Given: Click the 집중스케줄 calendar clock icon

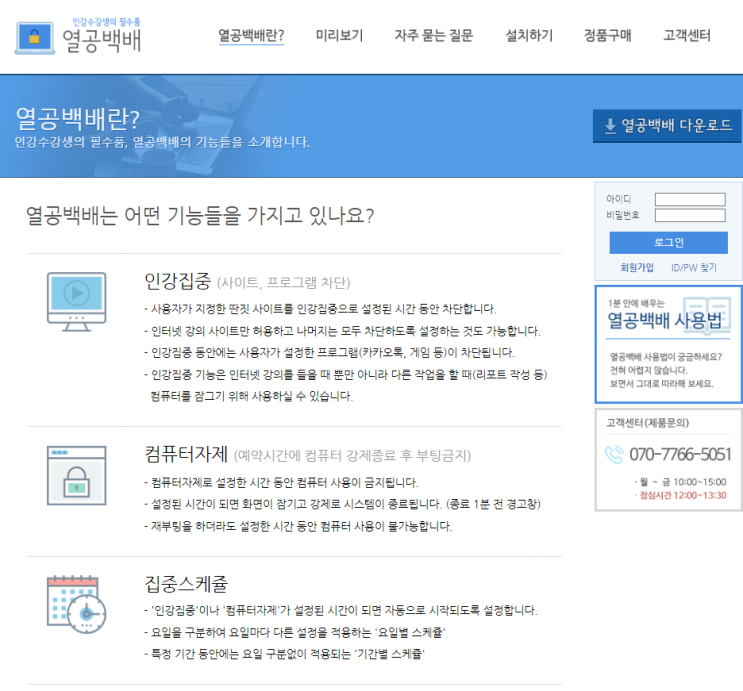Looking at the screenshot, I should (76, 604).
